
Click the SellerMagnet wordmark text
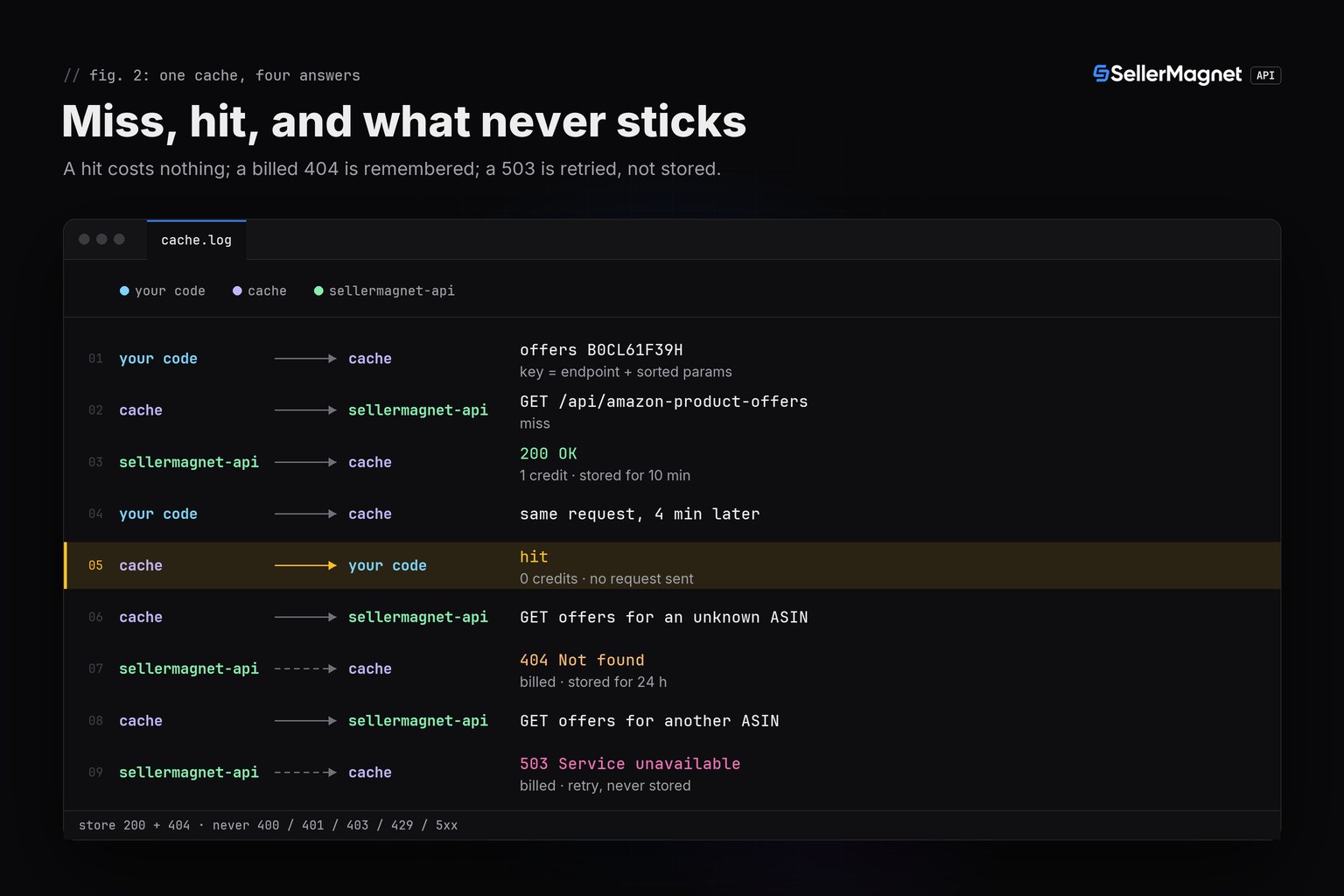(1176, 74)
